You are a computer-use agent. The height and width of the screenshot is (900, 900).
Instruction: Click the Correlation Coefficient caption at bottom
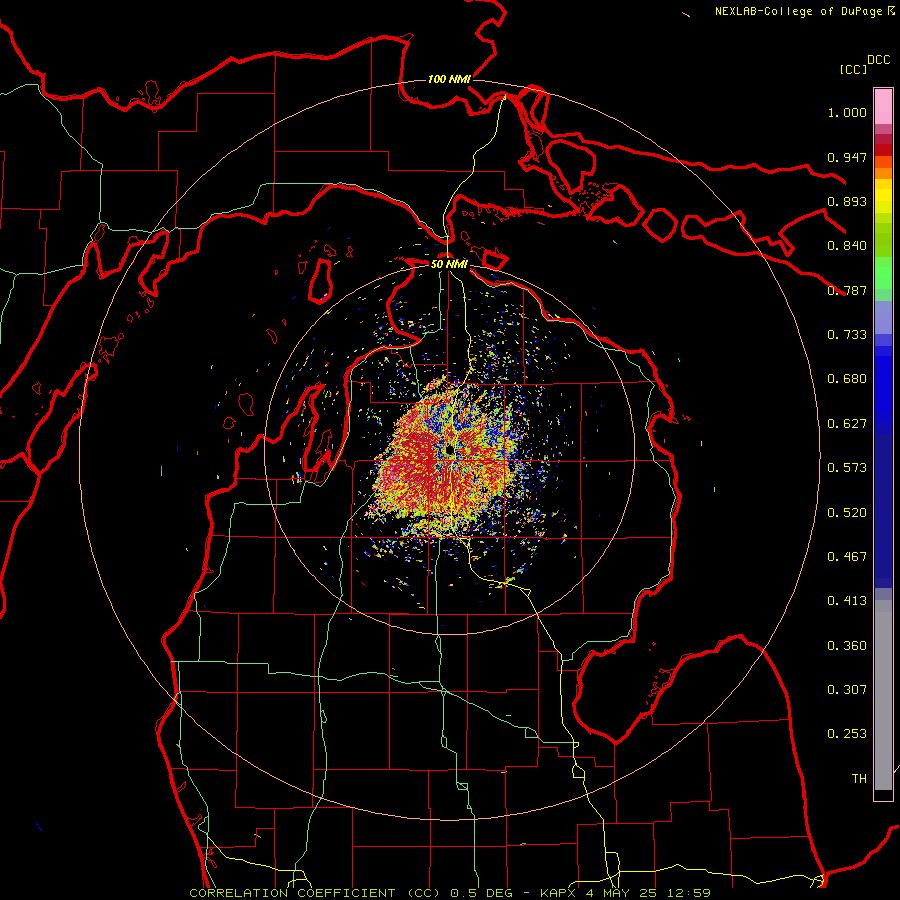[450, 893]
